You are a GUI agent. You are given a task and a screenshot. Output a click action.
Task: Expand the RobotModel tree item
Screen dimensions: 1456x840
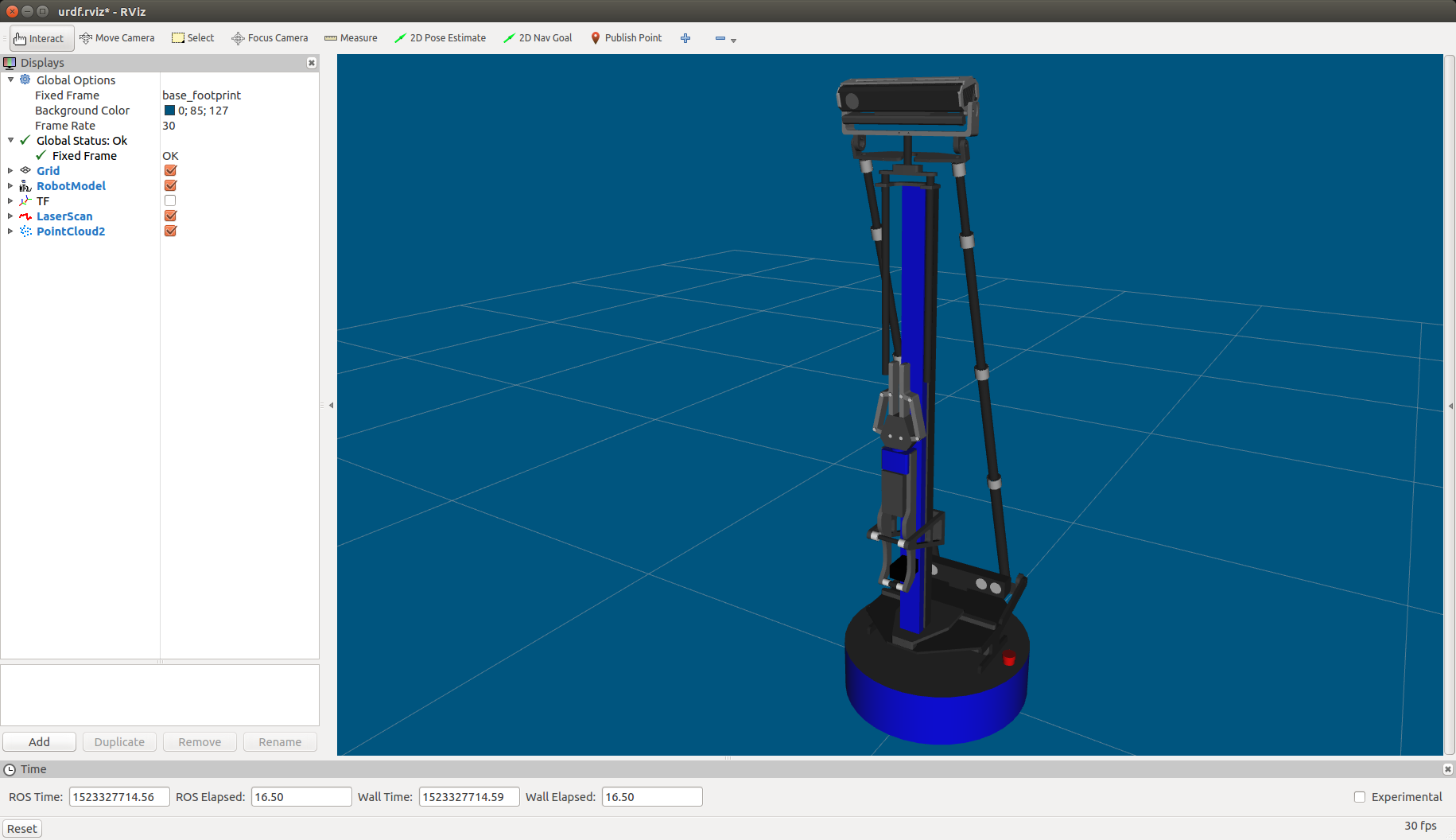10,186
